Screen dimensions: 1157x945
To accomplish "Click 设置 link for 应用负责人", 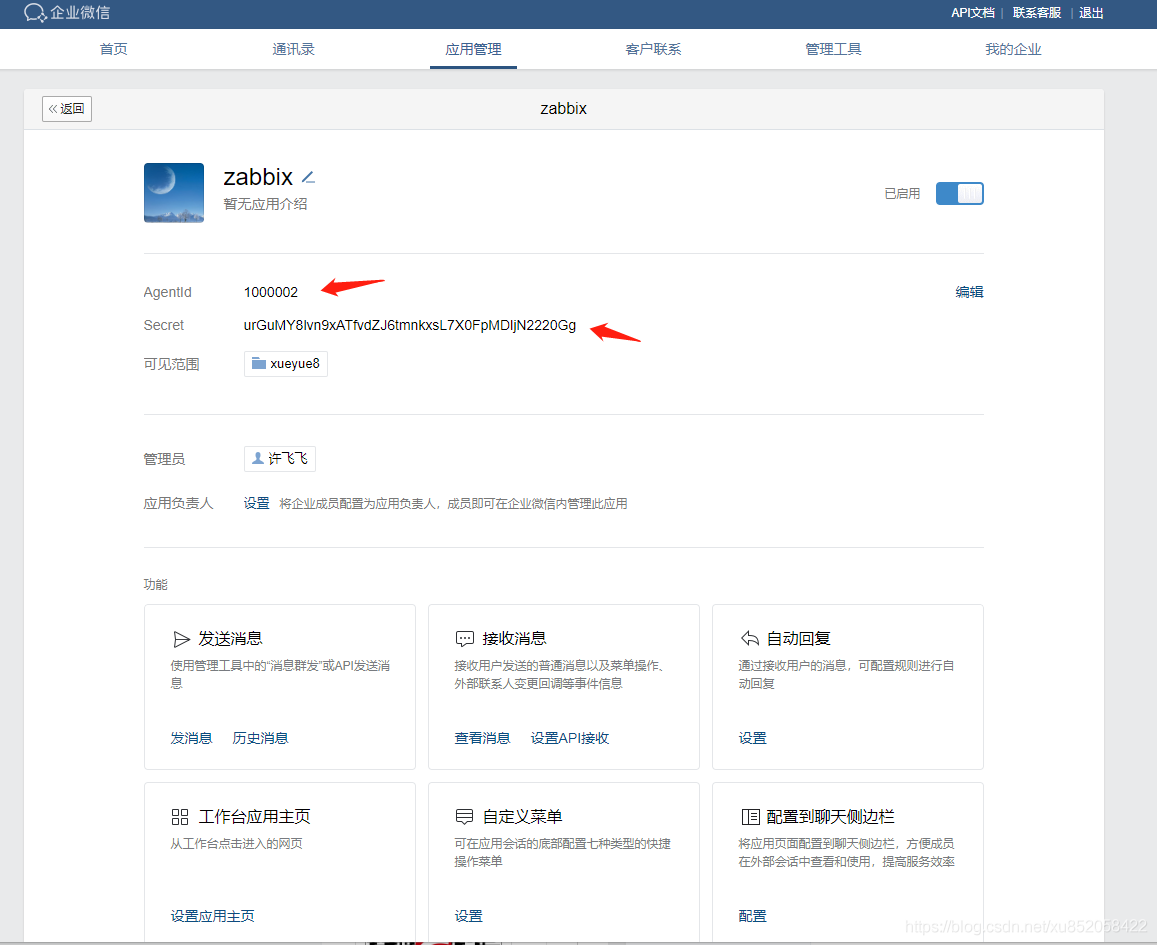I will 257,503.
